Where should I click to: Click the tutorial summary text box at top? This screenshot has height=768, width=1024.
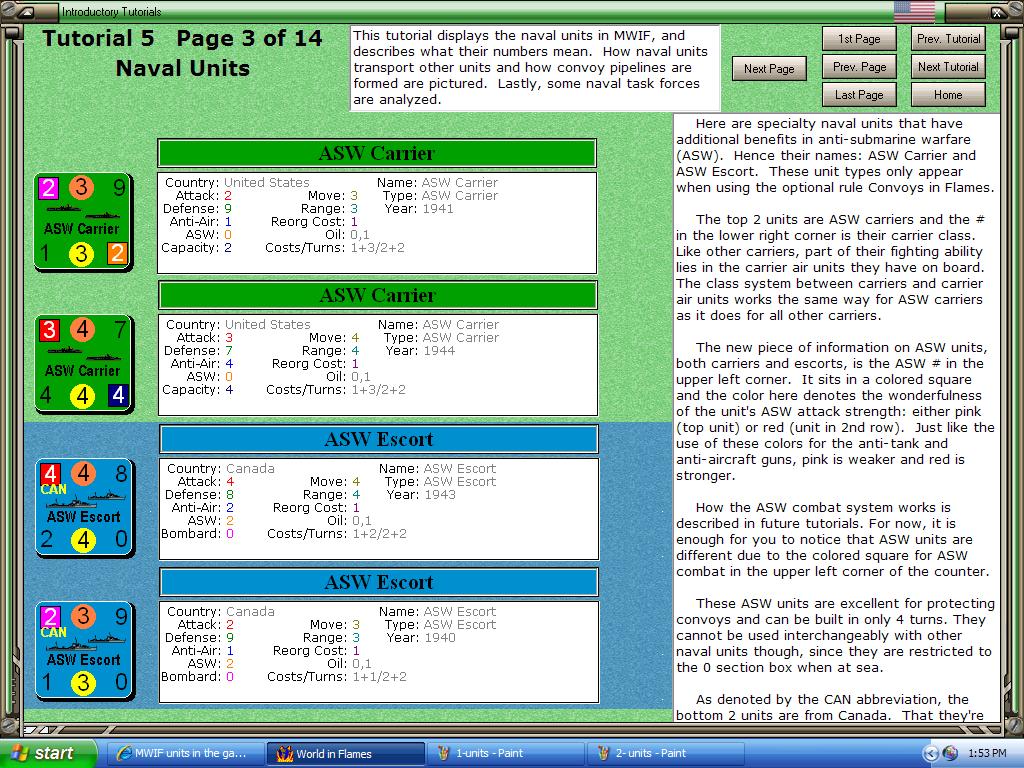coord(535,68)
